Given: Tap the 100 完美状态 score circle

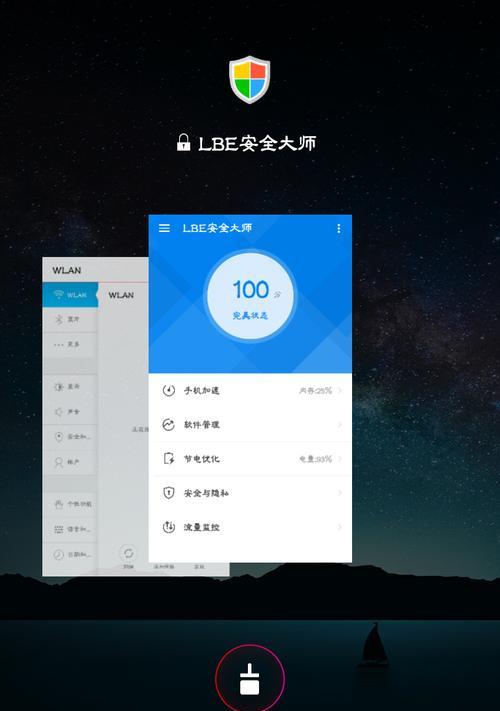Looking at the screenshot, I should click(x=250, y=296).
